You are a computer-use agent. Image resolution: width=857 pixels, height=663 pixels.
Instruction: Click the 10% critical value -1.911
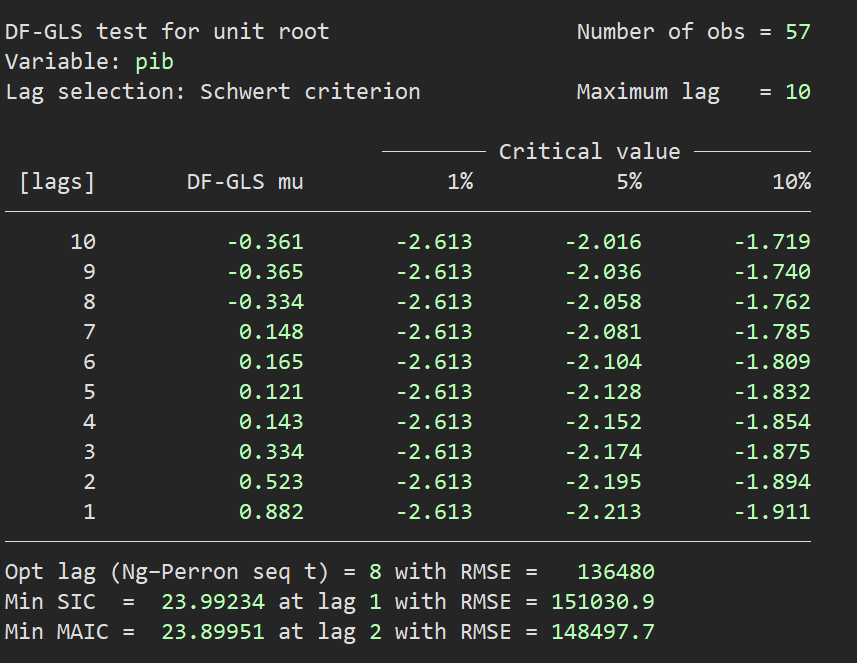(x=772, y=512)
